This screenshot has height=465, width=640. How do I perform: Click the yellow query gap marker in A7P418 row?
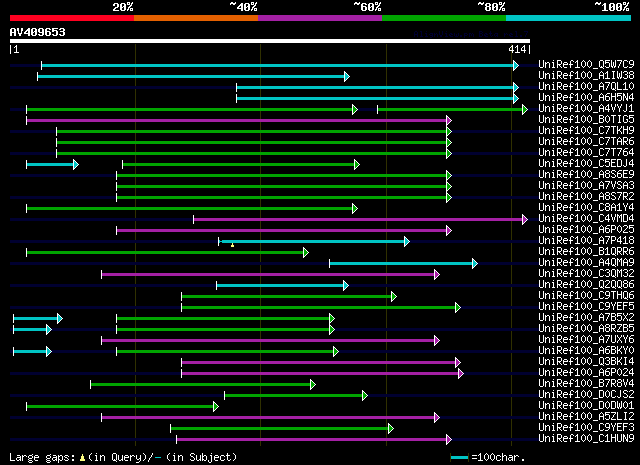[232, 245]
